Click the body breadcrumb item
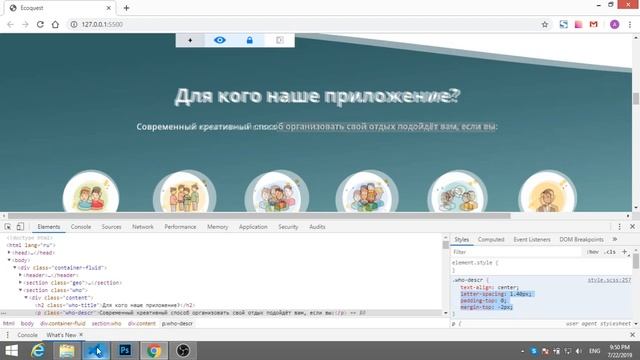Image resolution: width=640 pixels, height=360 pixels. coord(27,324)
